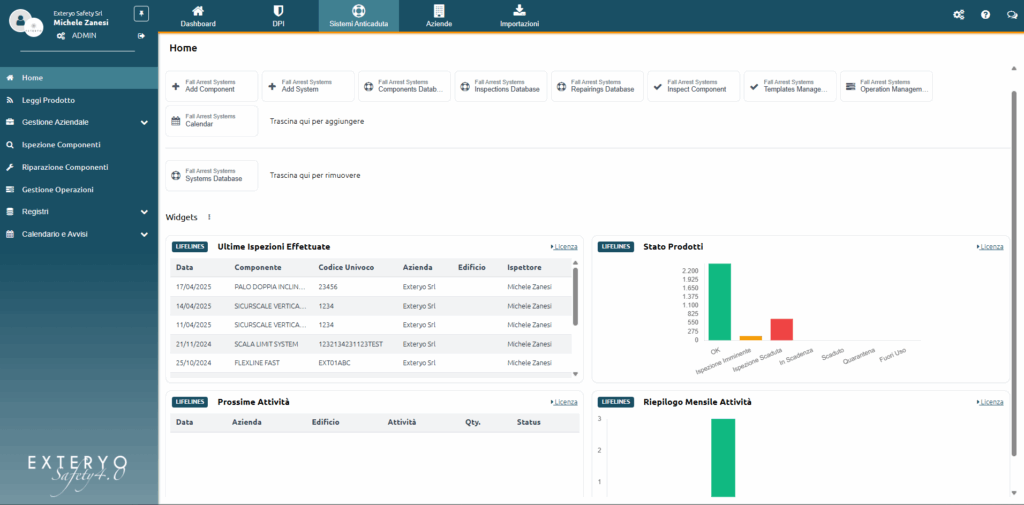Open the Inspections Database shortcut tile
The height and width of the screenshot is (505, 1024).
click(501, 86)
